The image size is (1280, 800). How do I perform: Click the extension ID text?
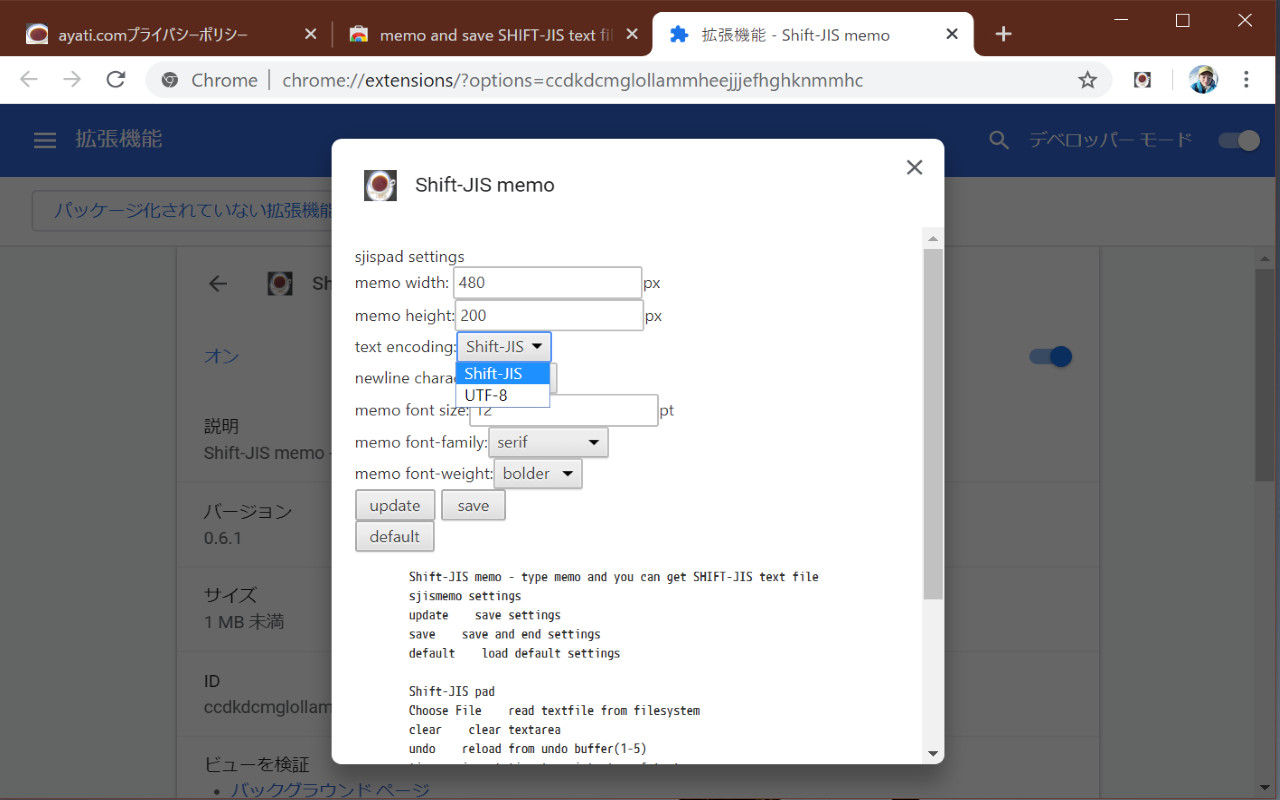pos(267,707)
